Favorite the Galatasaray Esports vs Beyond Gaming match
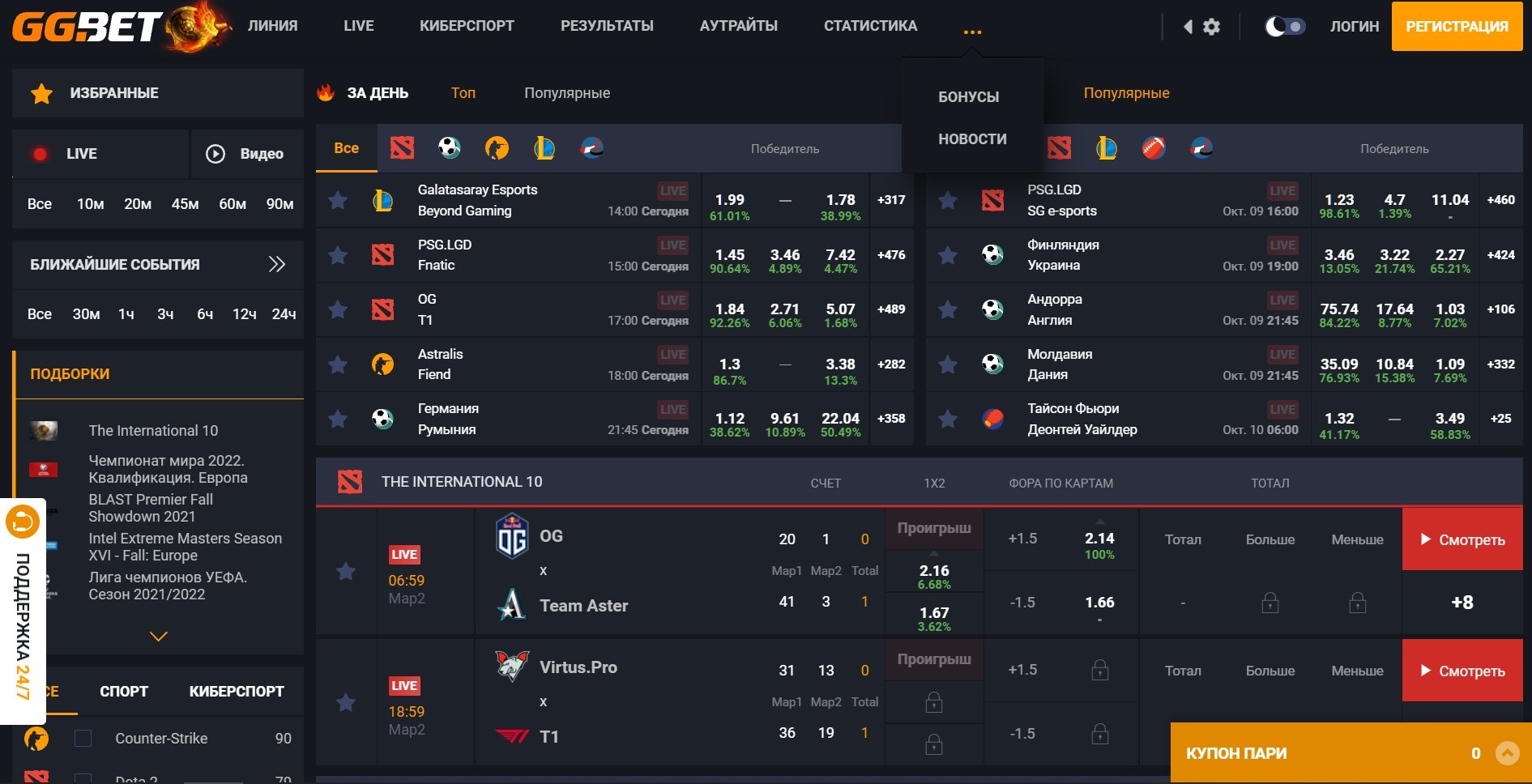 [x=338, y=200]
